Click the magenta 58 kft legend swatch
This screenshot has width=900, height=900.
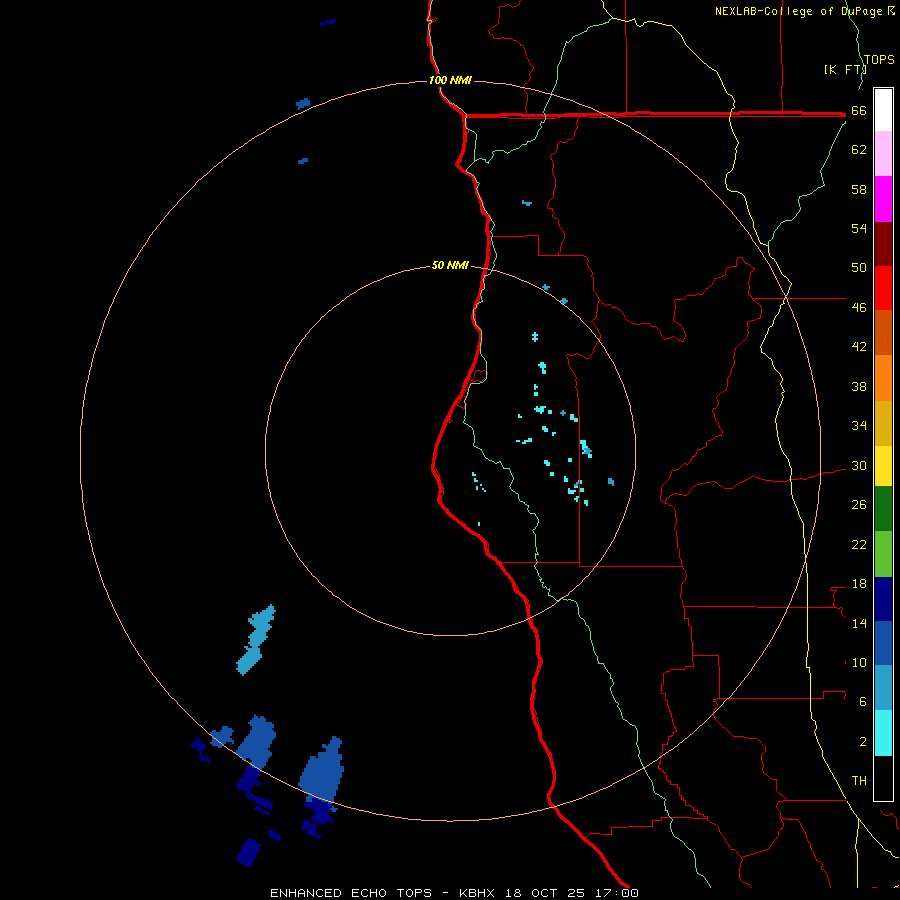(x=883, y=199)
